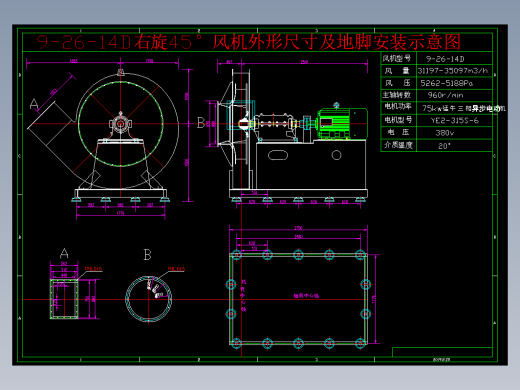Click the '20°' medium temperature value

444,146
